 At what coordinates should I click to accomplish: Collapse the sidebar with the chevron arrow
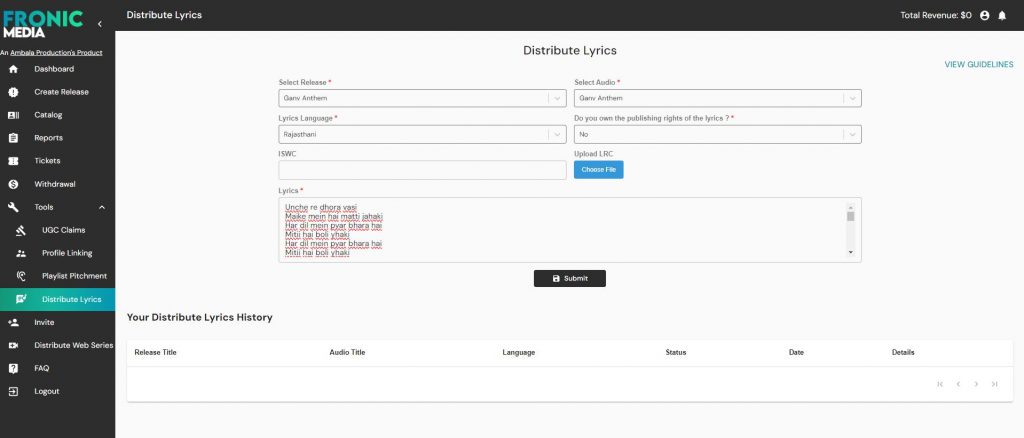pos(100,23)
